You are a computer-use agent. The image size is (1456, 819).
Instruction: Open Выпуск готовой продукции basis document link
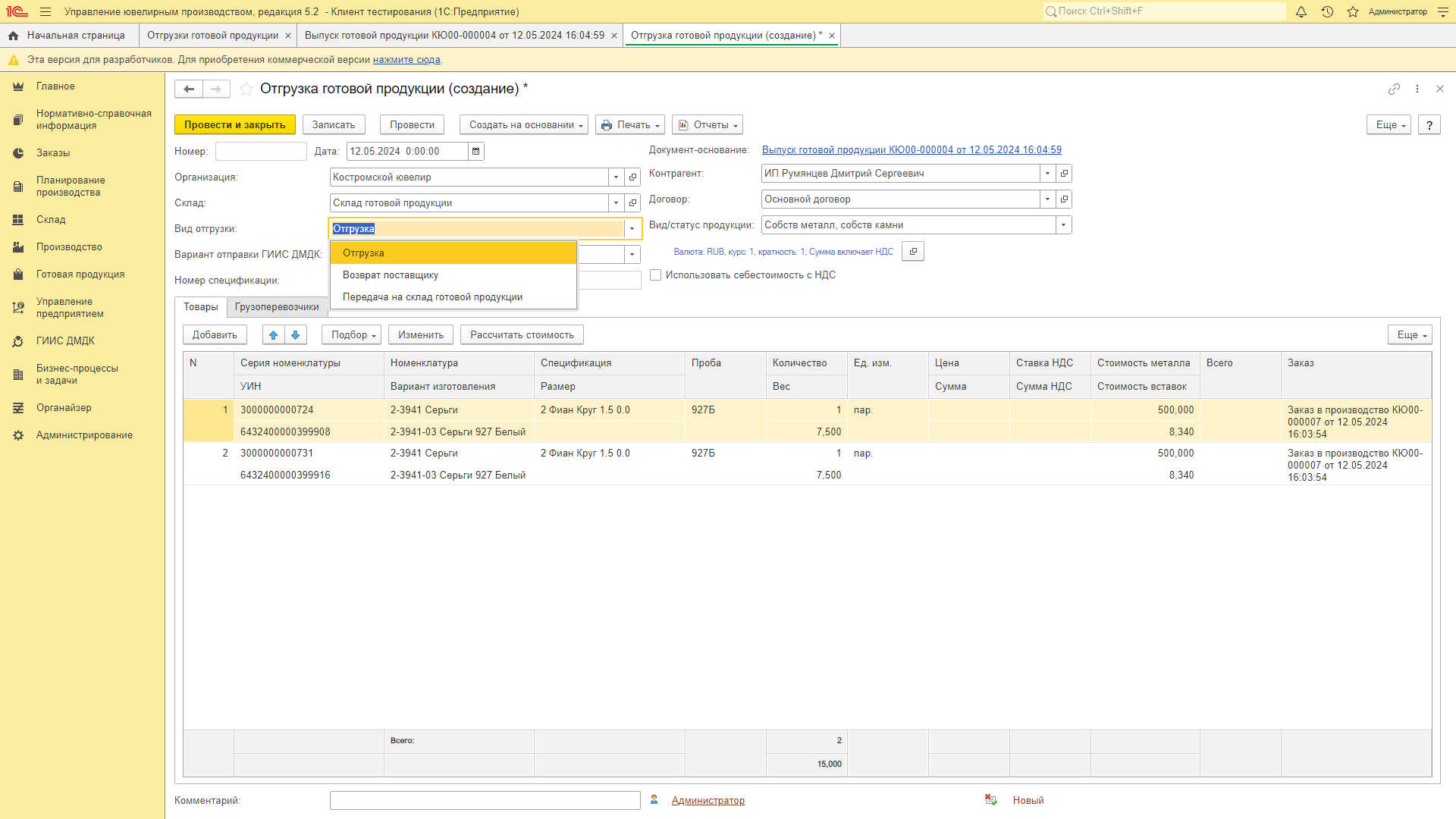[x=912, y=150]
